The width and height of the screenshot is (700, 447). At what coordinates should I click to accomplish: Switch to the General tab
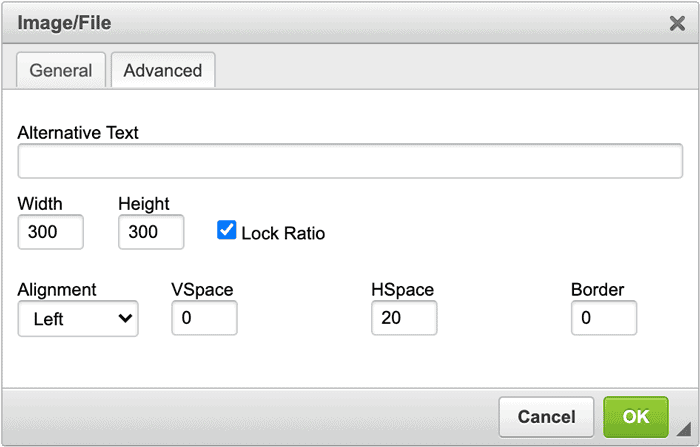tap(61, 71)
